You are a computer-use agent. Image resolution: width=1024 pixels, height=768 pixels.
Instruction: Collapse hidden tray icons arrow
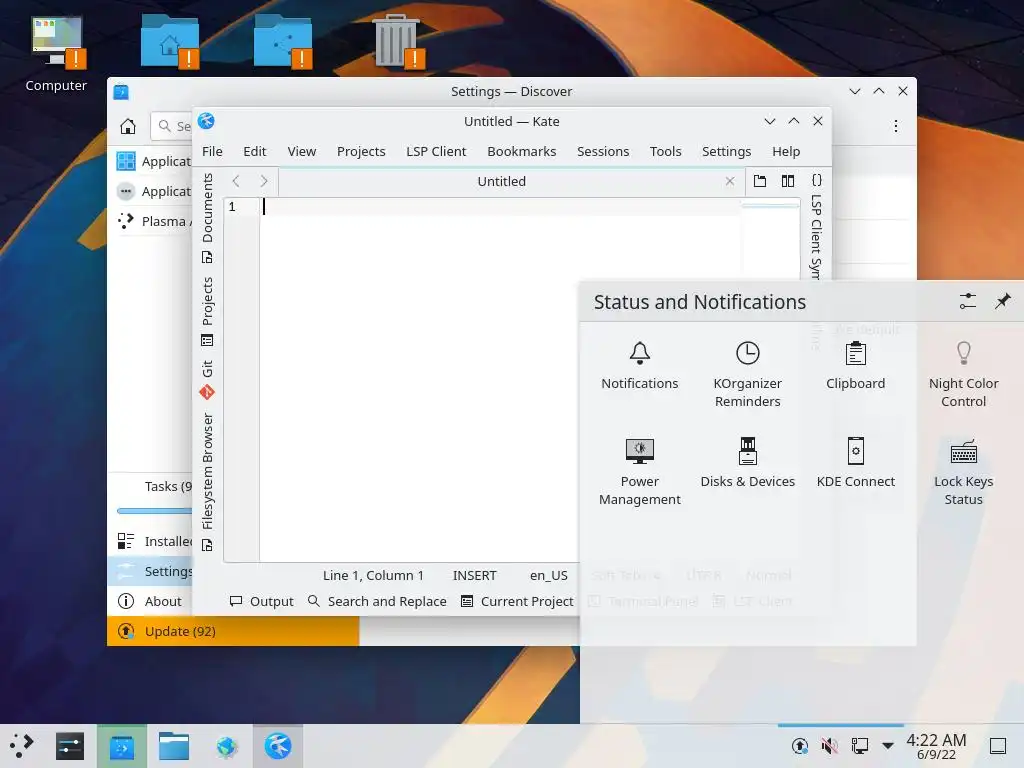click(x=888, y=746)
